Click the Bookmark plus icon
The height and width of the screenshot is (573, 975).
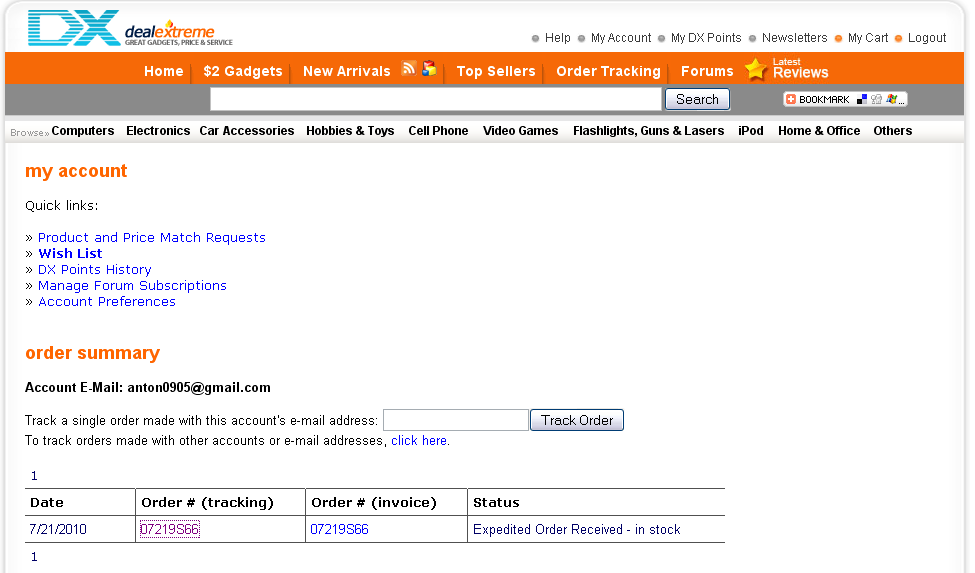[791, 99]
